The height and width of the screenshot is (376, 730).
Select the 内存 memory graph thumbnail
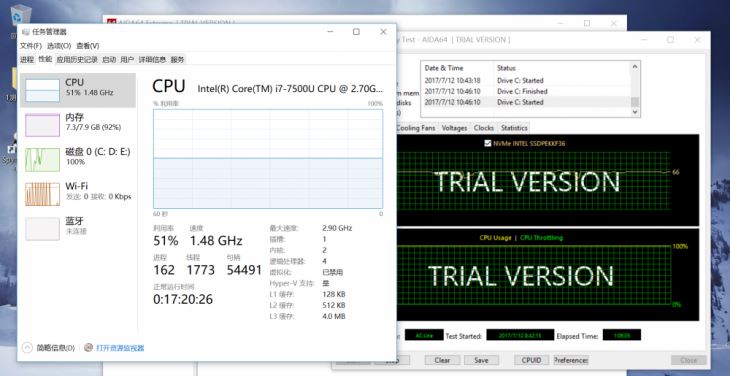(x=42, y=125)
